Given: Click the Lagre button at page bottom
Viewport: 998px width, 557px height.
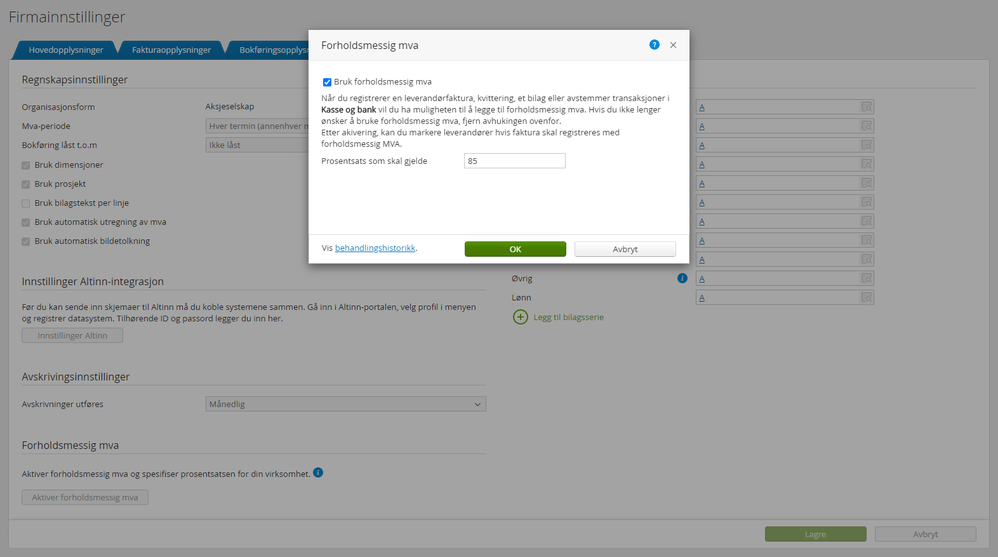Looking at the screenshot, I should click(x=815, y=534).
